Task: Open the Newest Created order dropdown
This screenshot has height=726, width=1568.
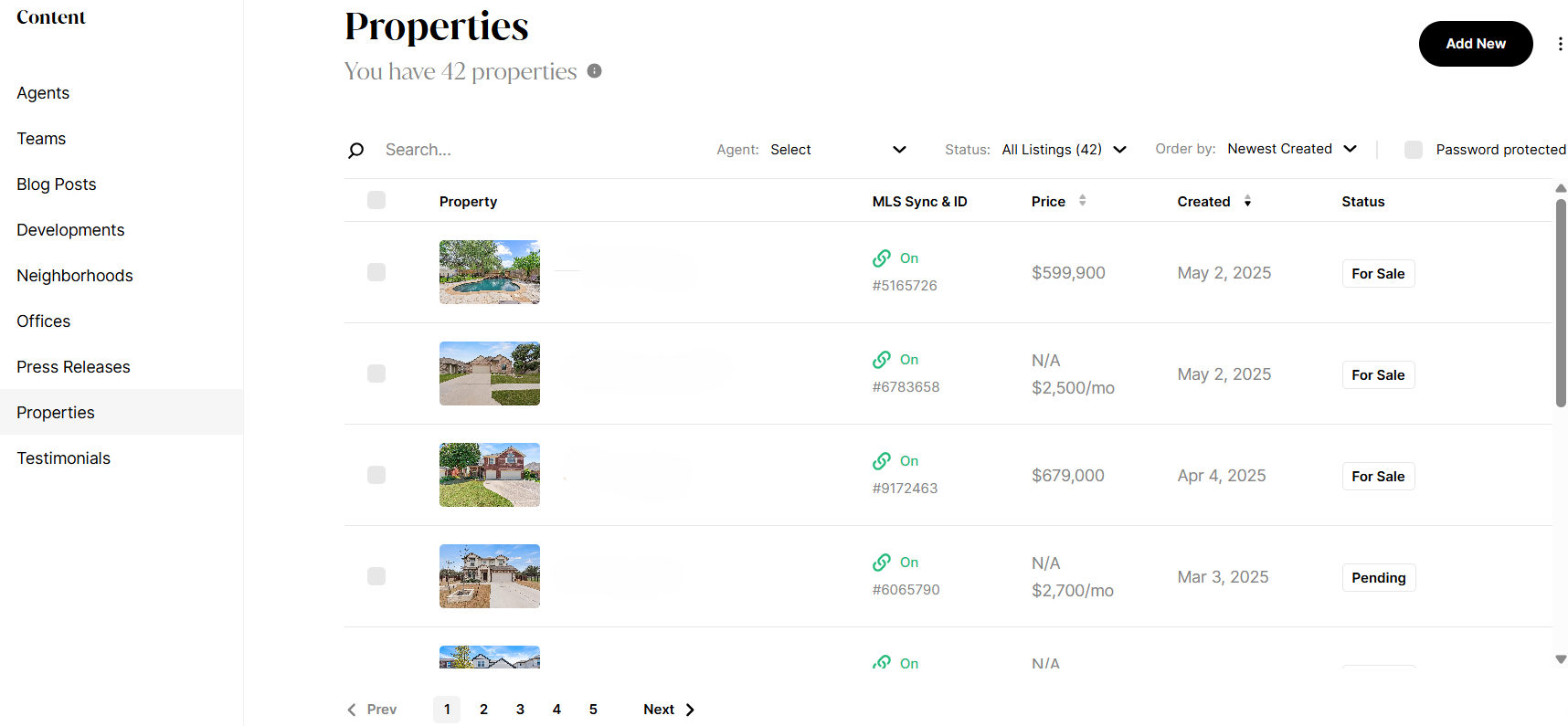Action: click(x=1291, y=148)
